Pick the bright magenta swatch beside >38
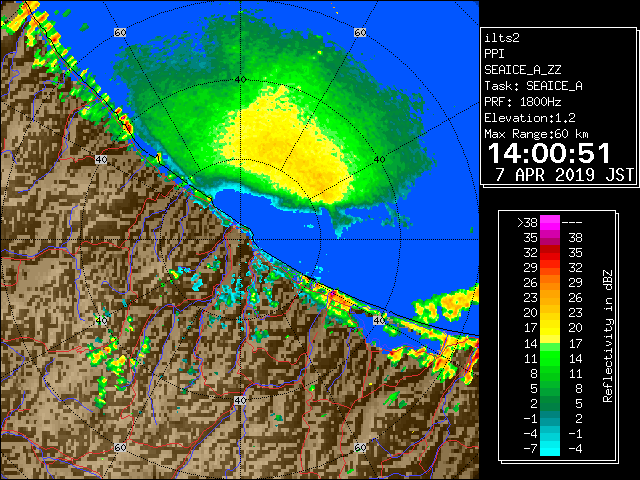Screen dimensions: 640x480 550,223
